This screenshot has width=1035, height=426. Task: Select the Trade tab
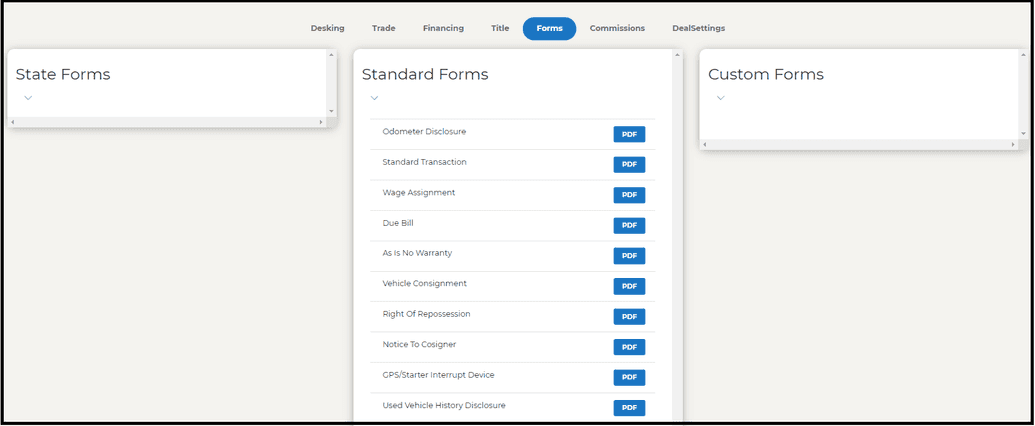click(x=384, y=28)
